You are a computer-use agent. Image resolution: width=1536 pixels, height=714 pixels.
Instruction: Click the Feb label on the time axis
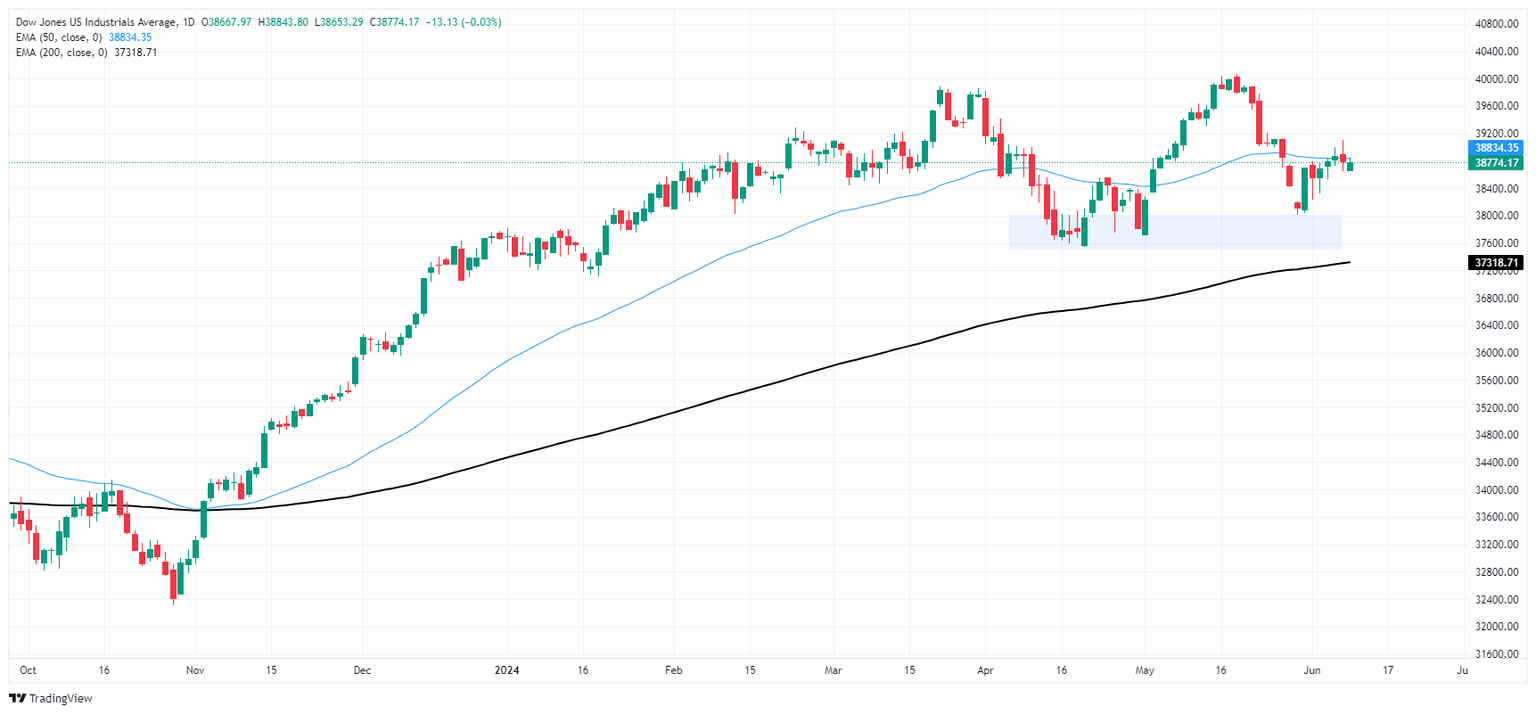[x=674, y=672]
